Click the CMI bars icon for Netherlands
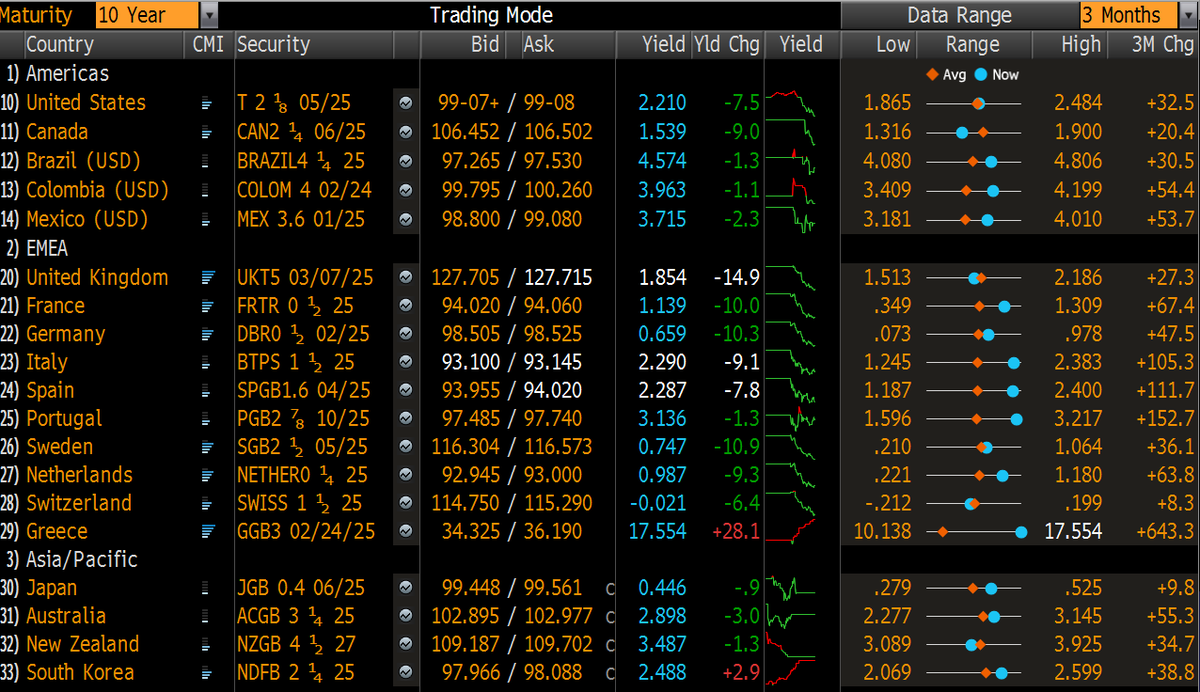1200x692 pixels. tap(207, 475)
